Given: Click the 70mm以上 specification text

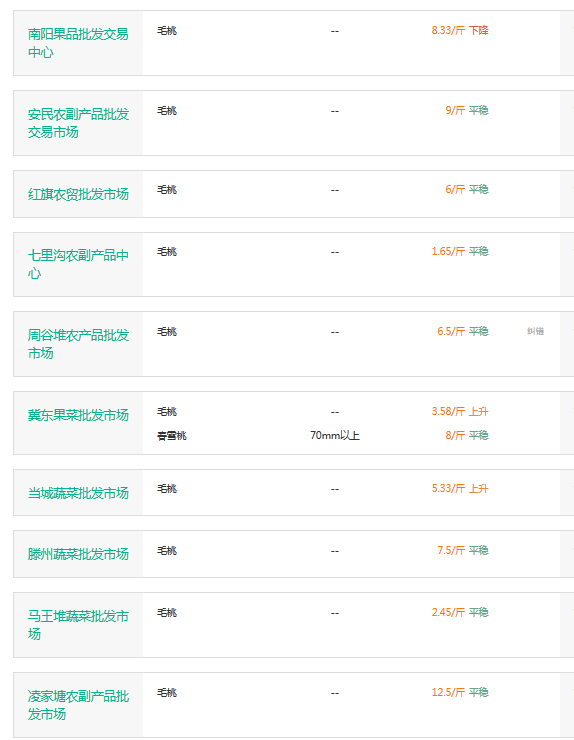Looking at the screenshot, I should tap(335, 435).
